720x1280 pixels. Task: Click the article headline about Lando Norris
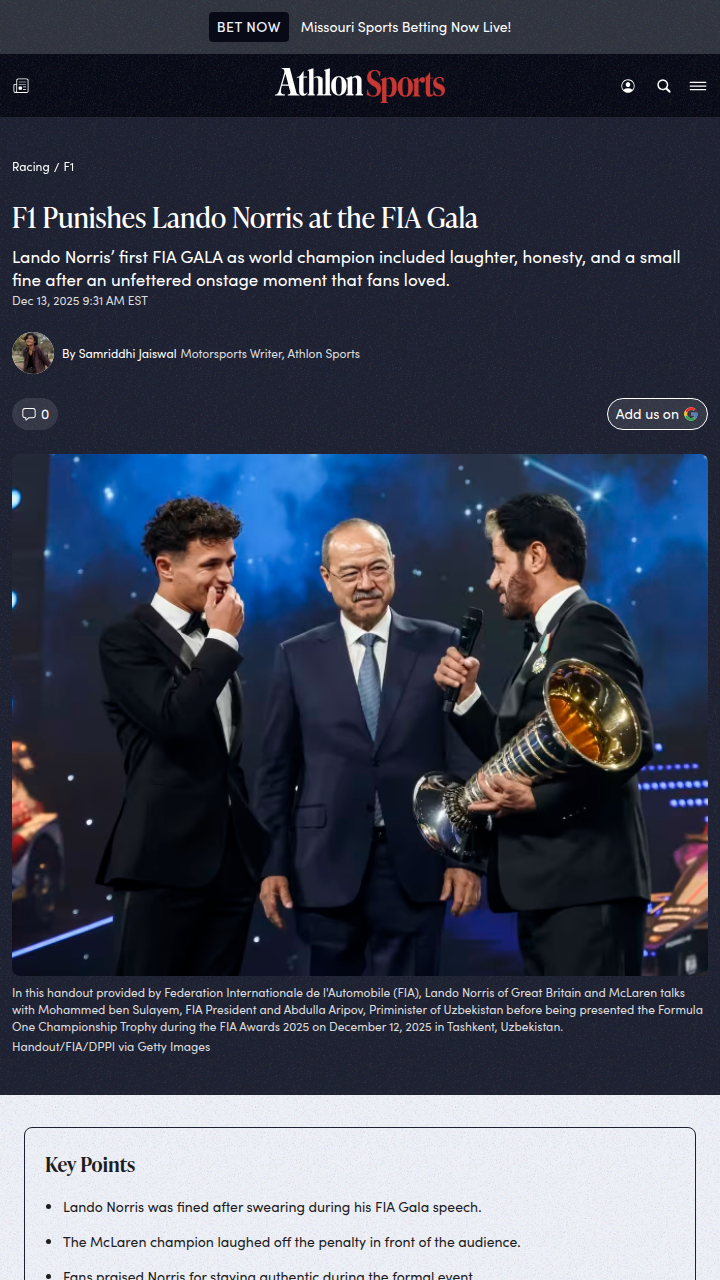(245, 218)
